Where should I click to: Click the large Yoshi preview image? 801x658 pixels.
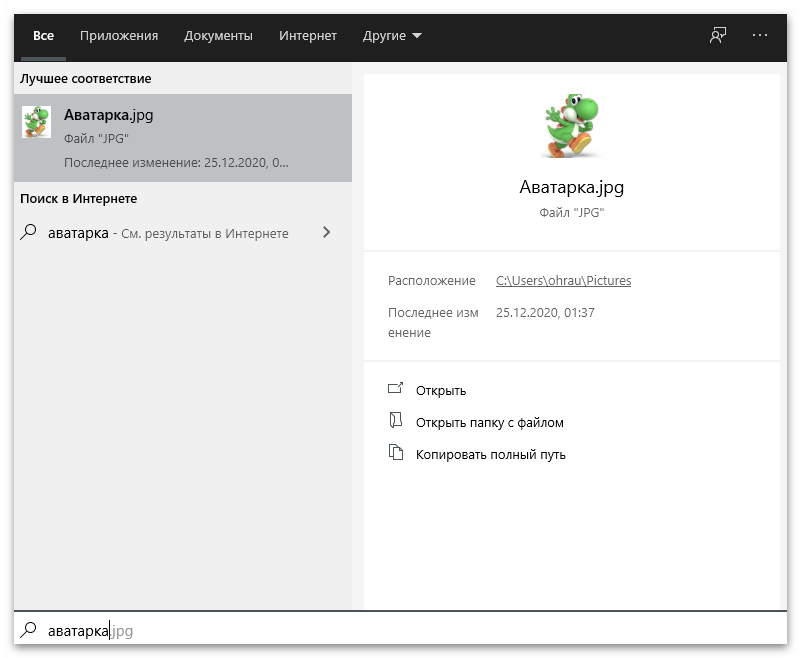(571, 125)
